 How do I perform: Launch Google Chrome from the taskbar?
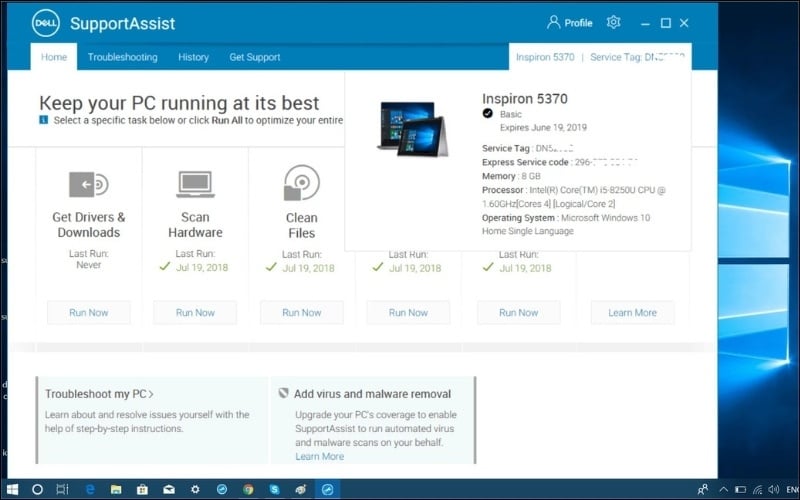pyautogui.click(x=248, y=490)
